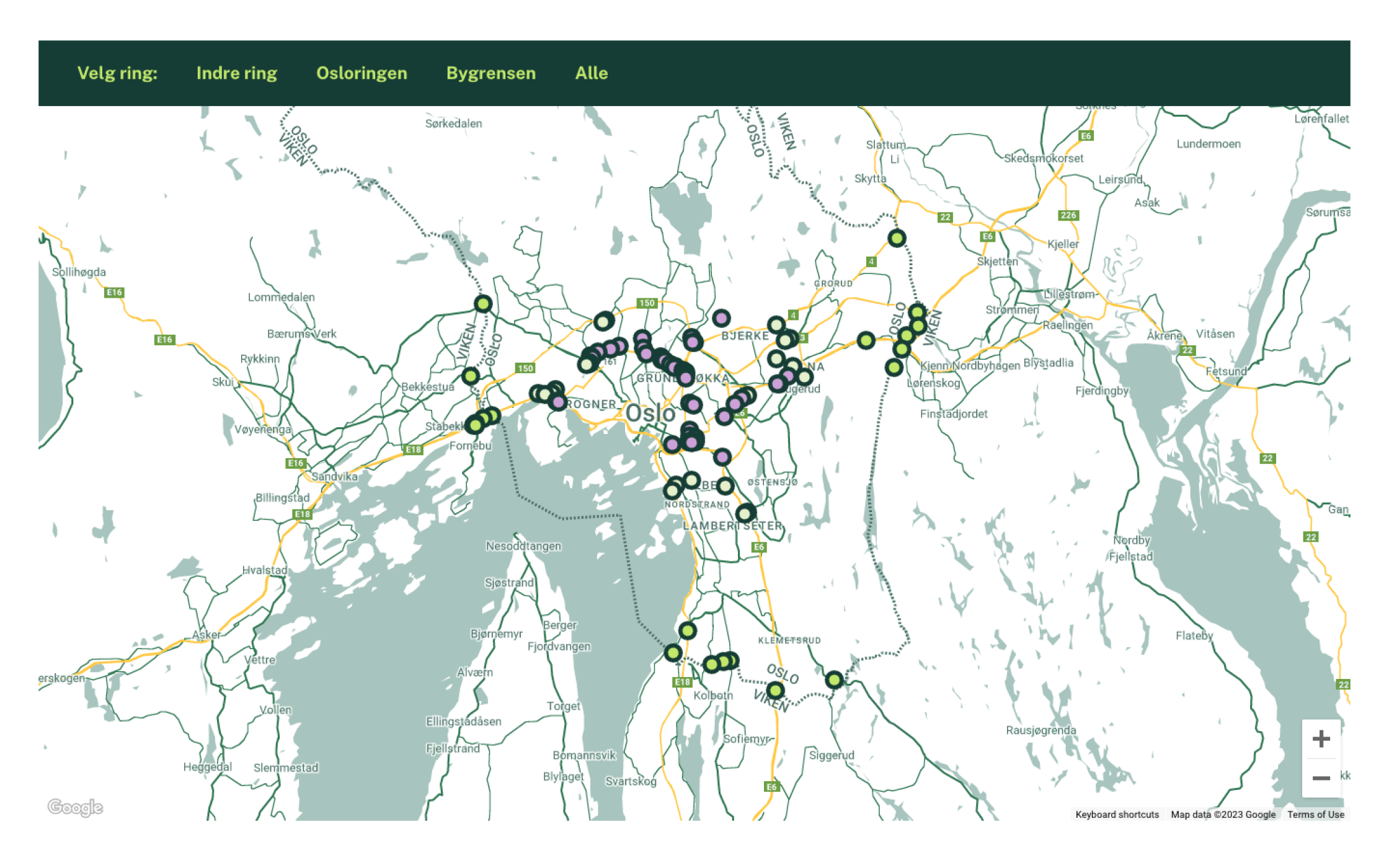Click the Asker place label

point(206,634)
